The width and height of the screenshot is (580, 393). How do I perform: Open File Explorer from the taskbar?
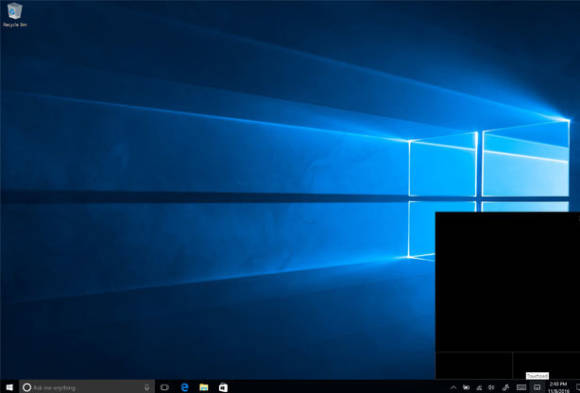[203, 387]
